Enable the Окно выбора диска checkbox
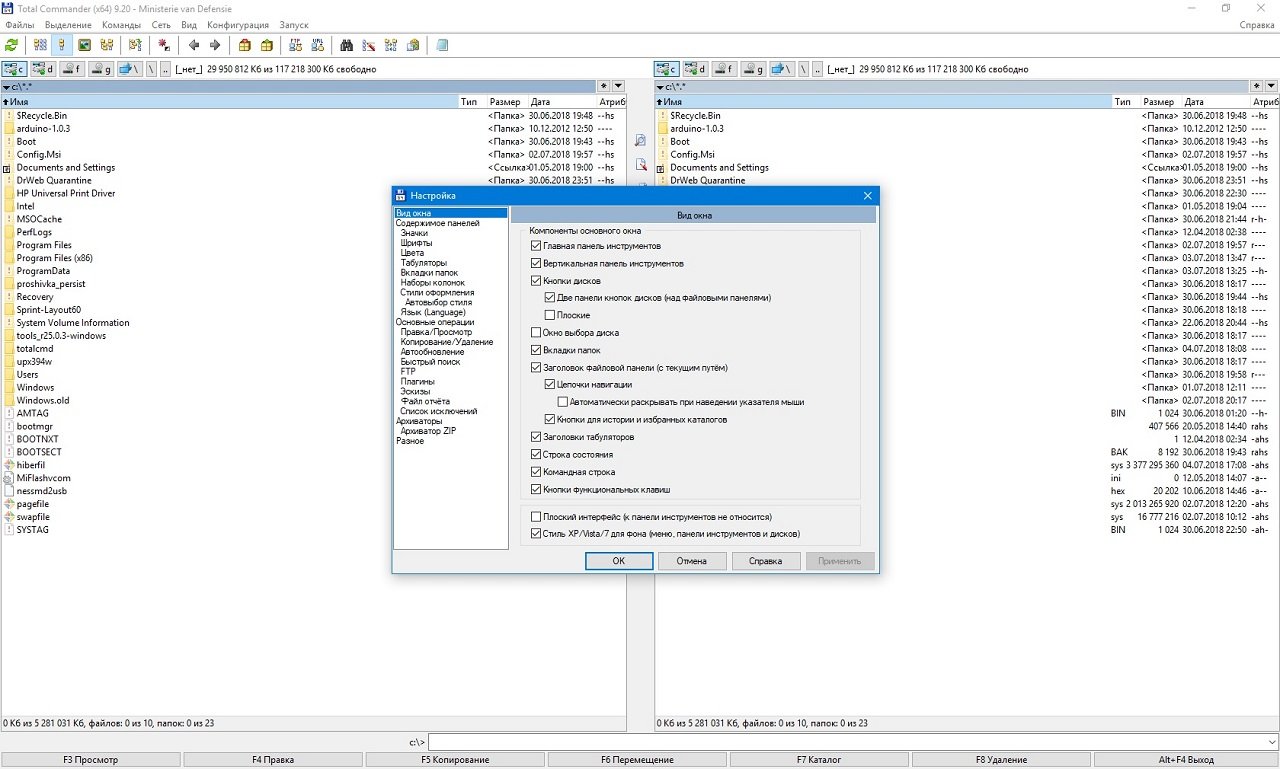Screen dimensions: 1280x769 (536, 332)
